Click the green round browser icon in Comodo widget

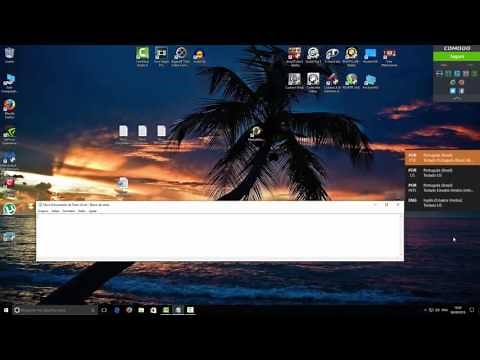[453, 82]
